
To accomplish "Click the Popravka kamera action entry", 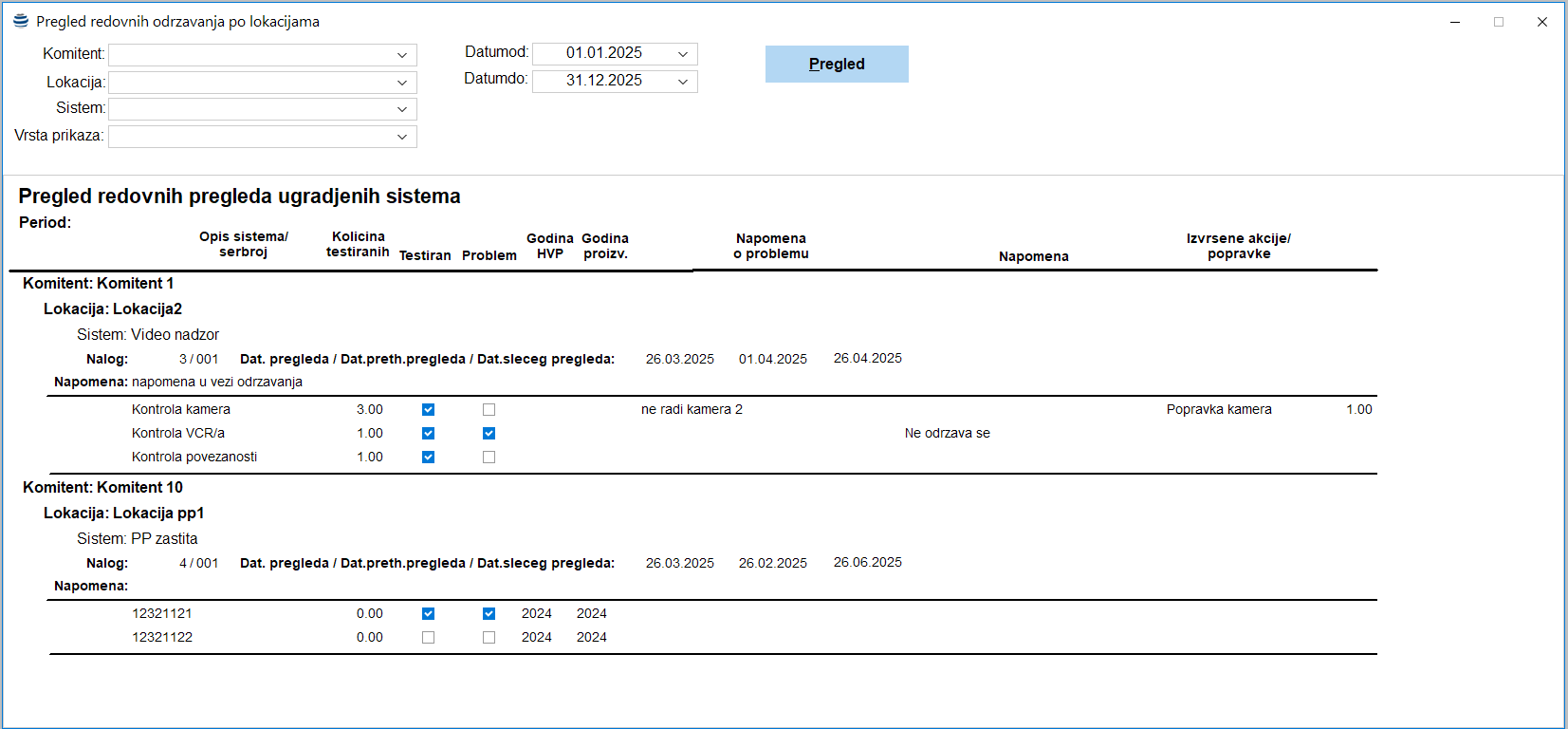I will 1219,409.
